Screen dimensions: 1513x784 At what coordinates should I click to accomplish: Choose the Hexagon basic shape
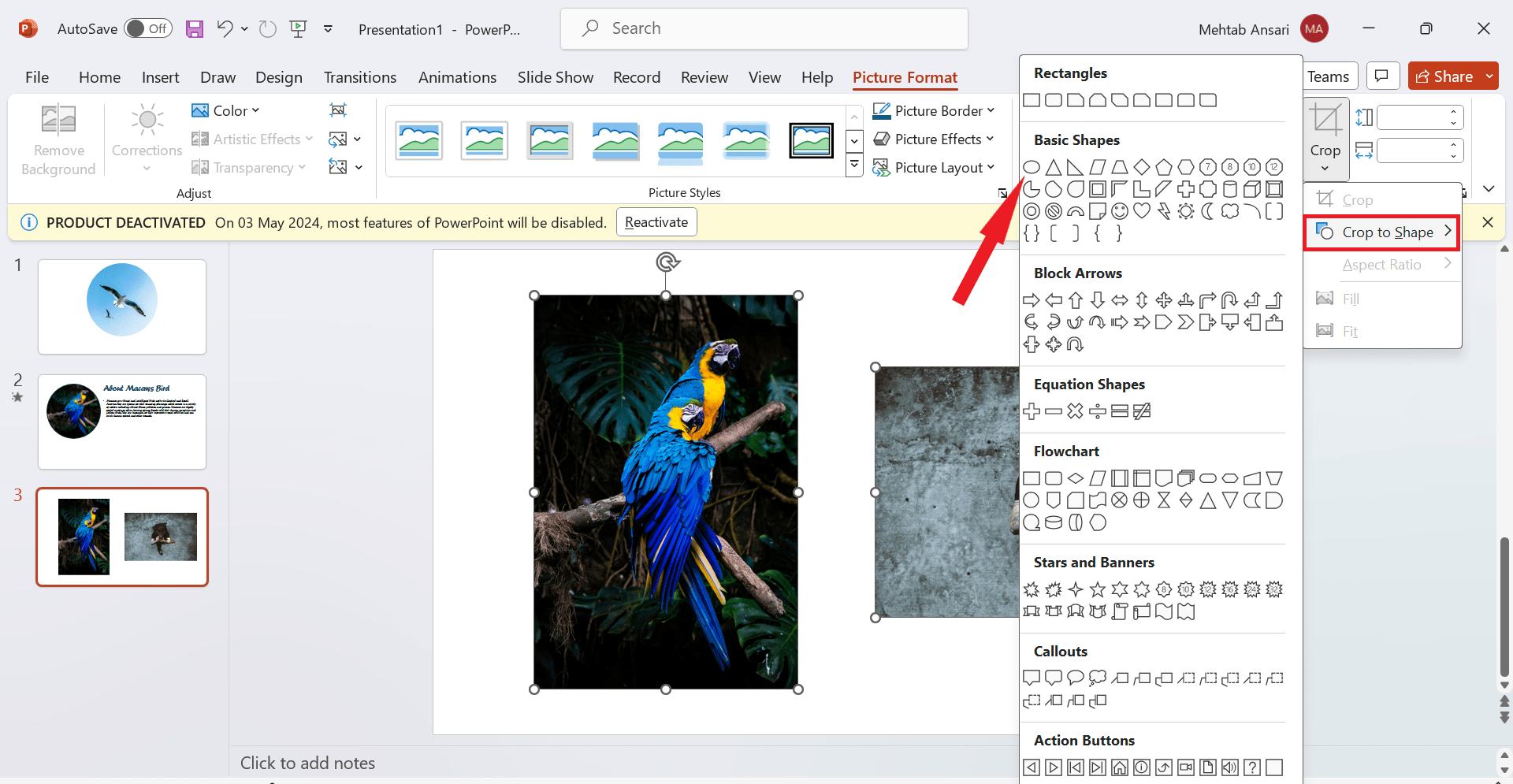coord(1185,167)
